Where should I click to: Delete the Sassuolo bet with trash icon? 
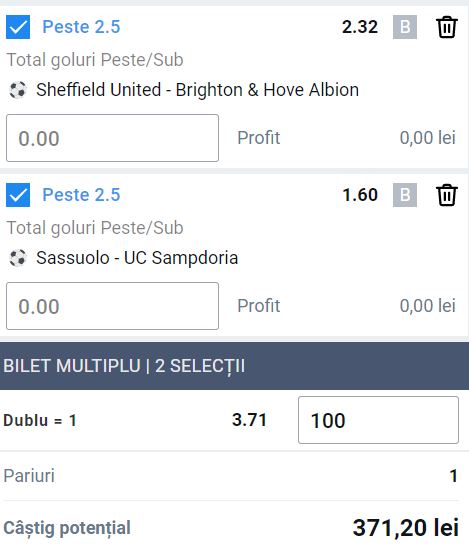[x=447, y=195]
